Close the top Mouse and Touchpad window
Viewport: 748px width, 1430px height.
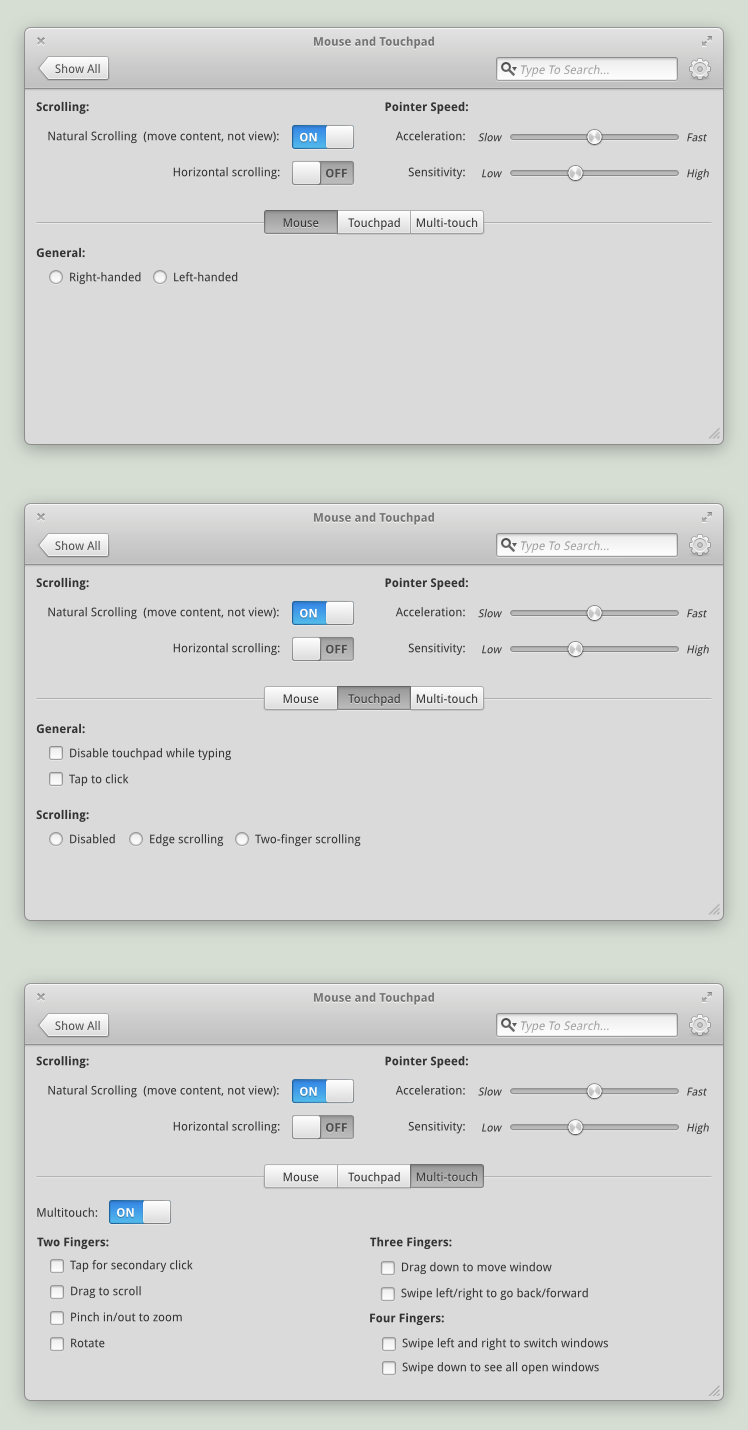pyautogui.click(x=41, y=41)
